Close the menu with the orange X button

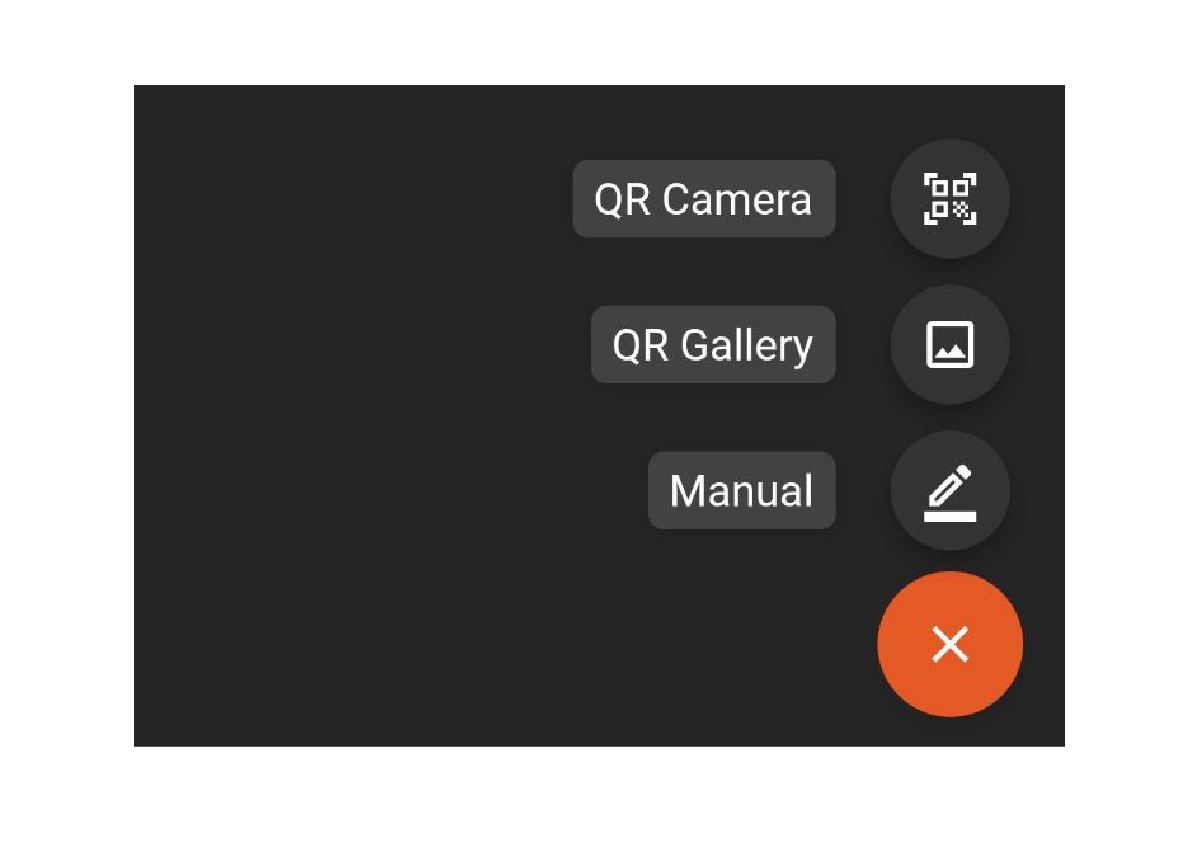(x=949, y=644)
